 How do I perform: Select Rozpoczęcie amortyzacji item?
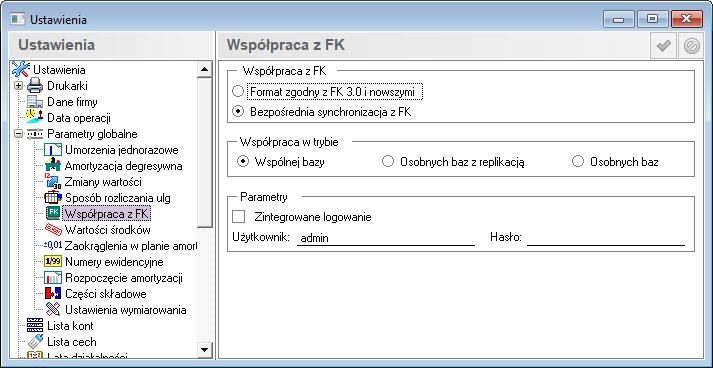click(124, 277)
